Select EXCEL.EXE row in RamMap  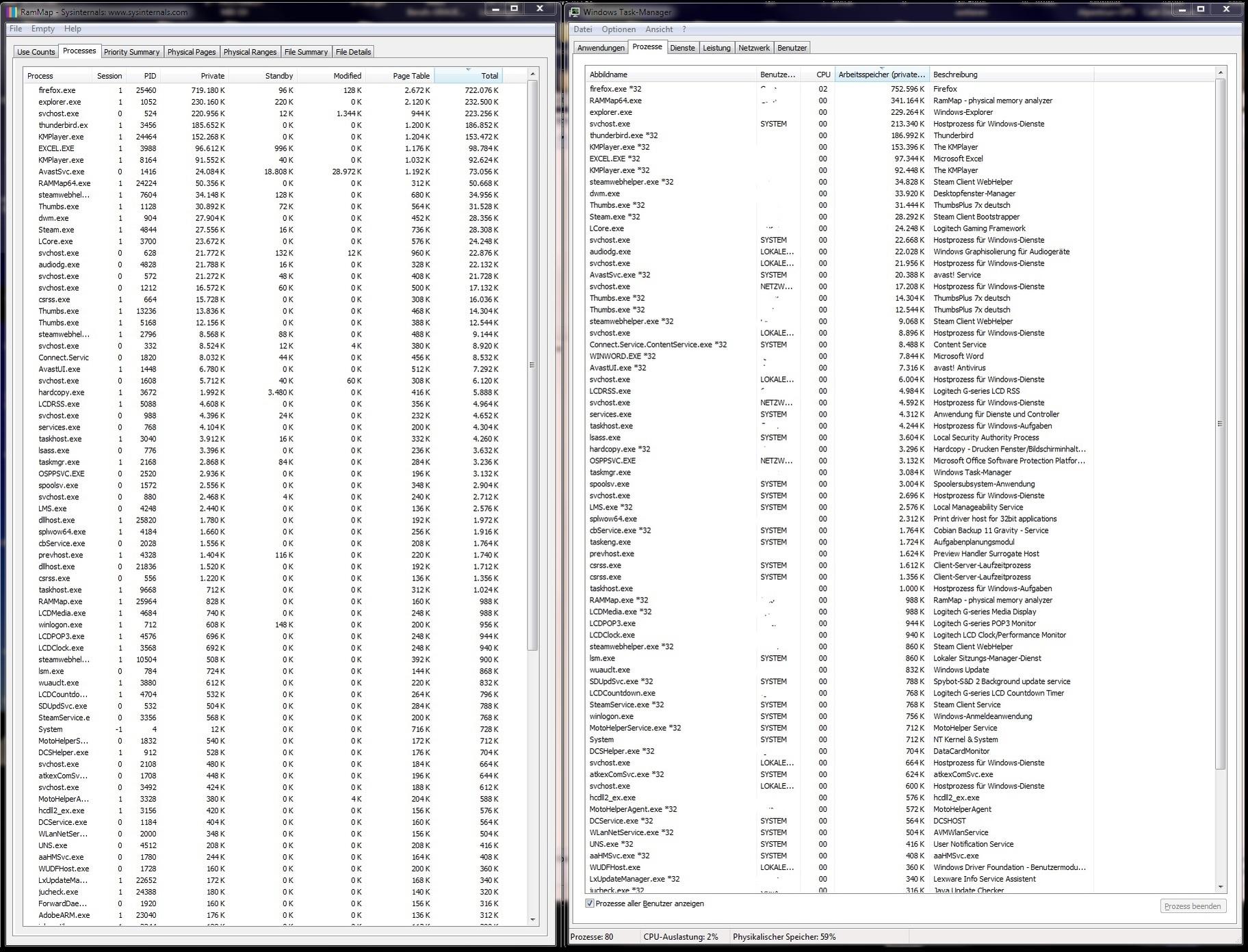coord(263,148)
